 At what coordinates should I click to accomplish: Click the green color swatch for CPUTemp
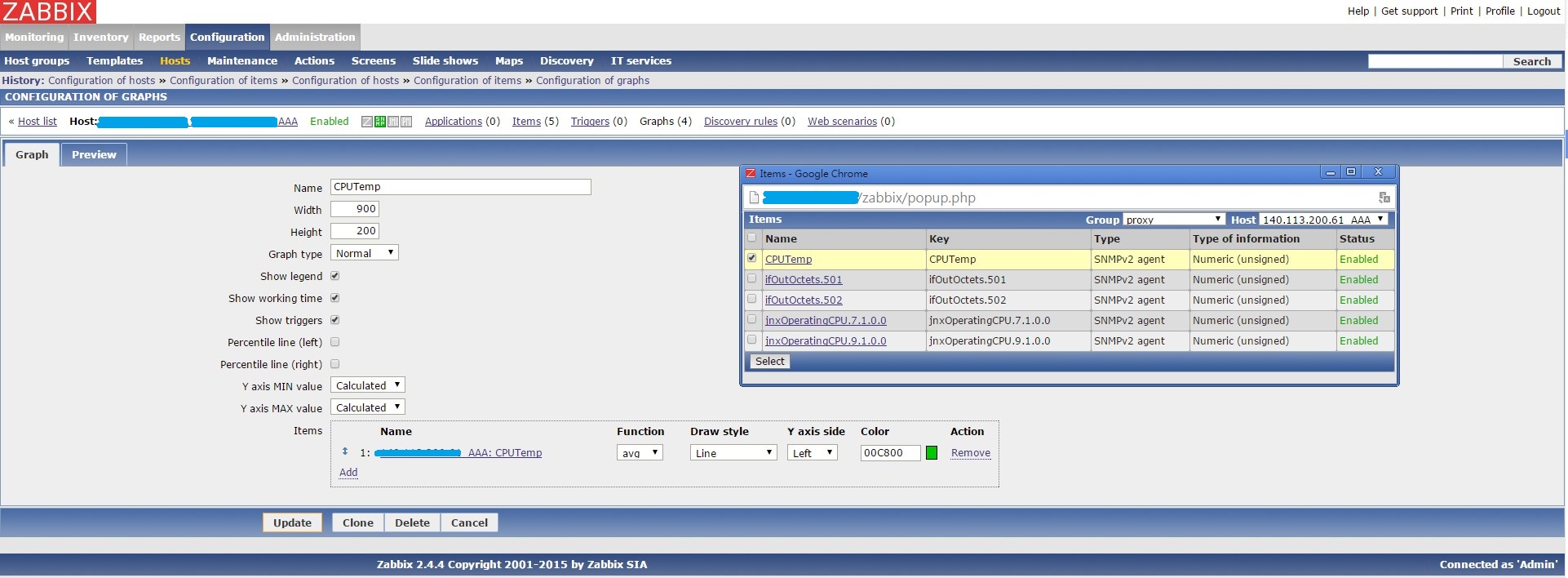pos(932,453)
